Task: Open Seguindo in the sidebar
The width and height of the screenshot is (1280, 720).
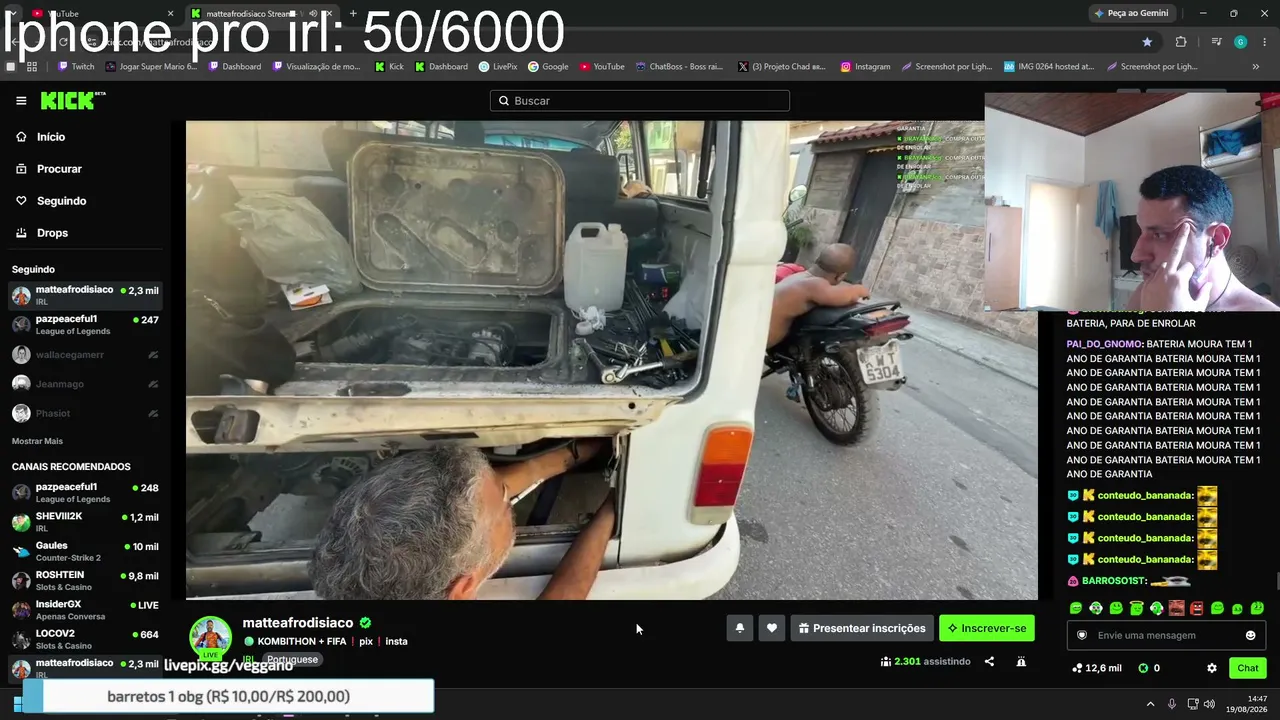Action: tap(61, 201)
